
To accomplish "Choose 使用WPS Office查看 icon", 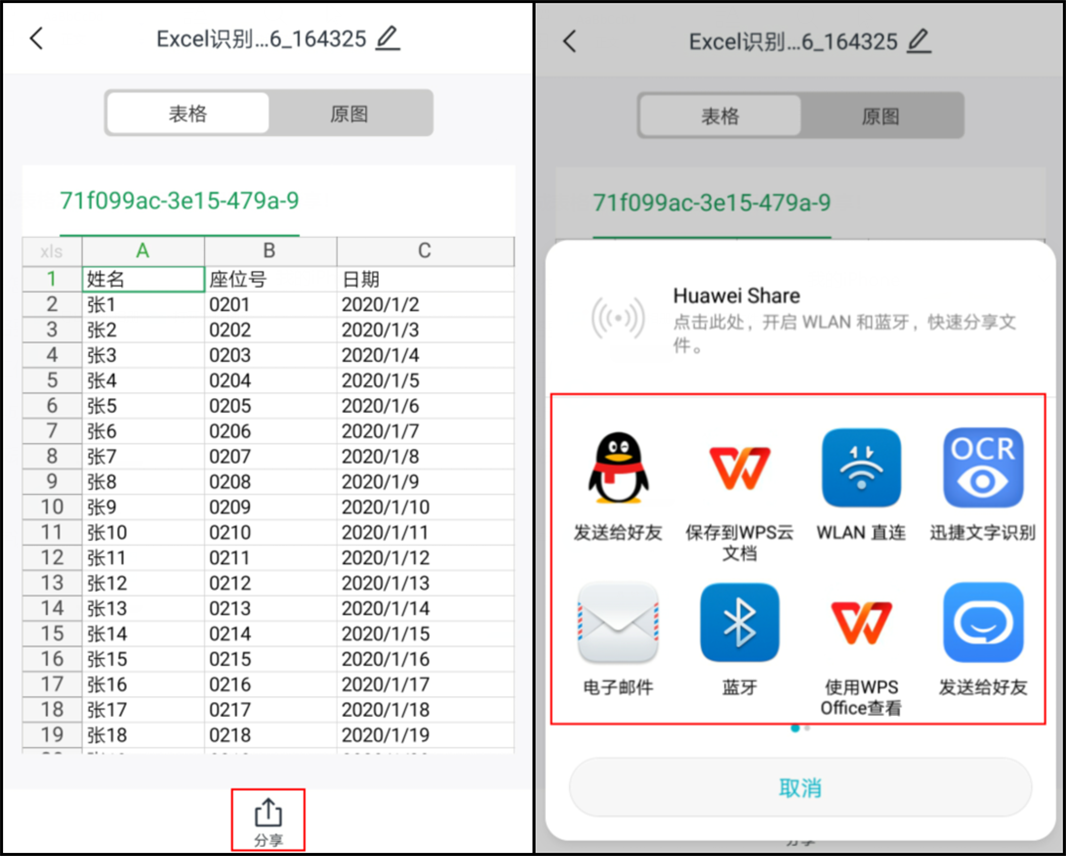I will tap(861, 622).
